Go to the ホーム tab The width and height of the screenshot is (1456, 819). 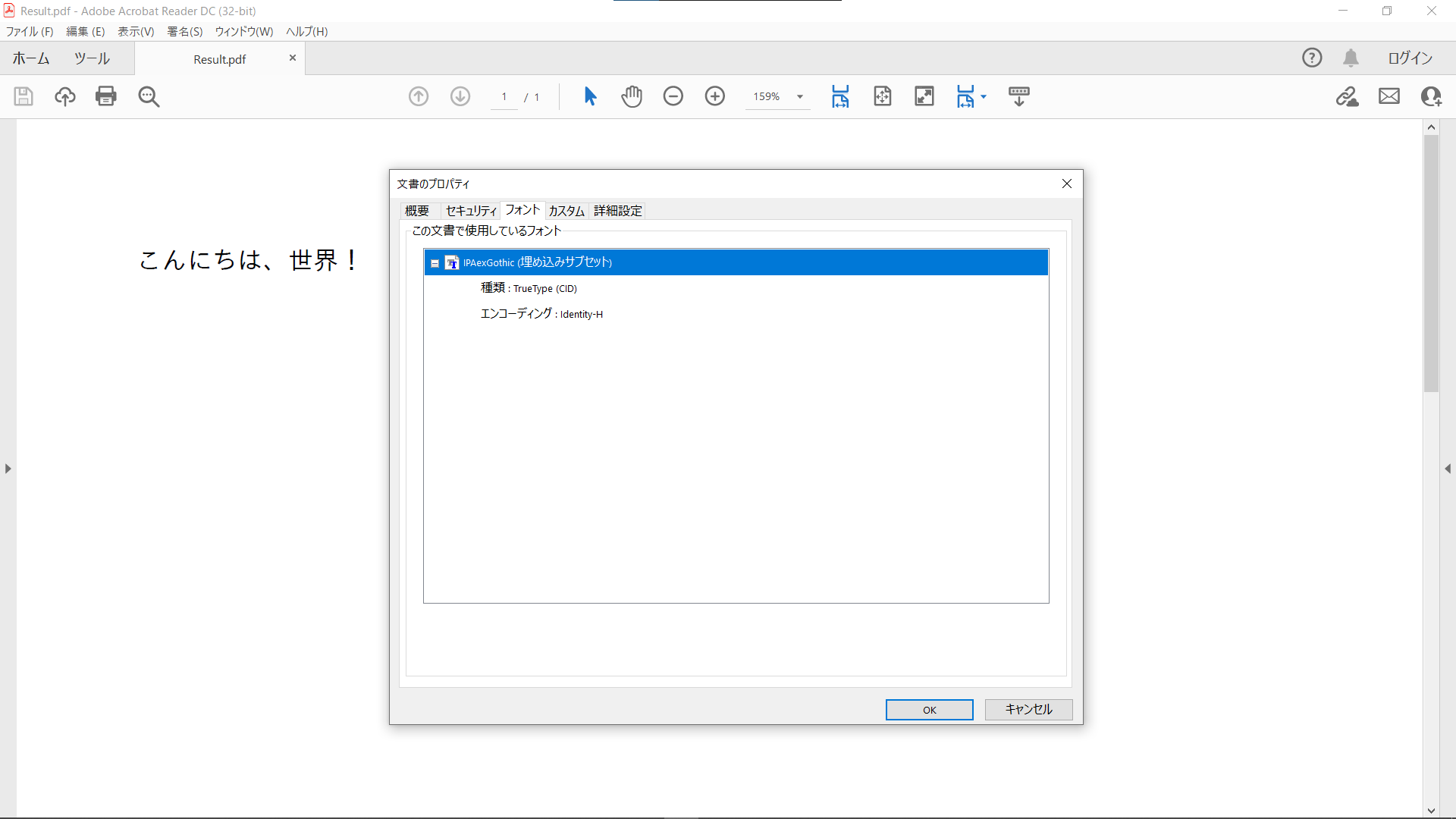31,58
